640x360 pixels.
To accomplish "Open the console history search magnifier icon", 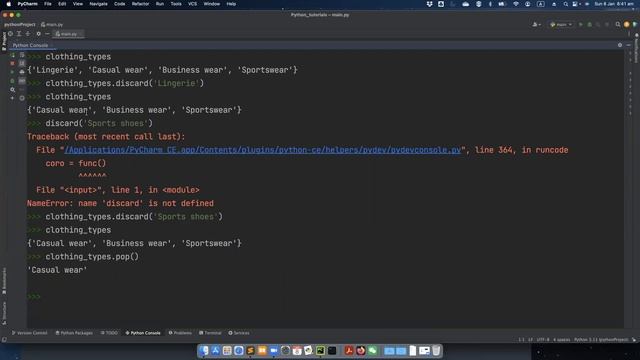I will pyautogui.click(x=12, y=89).
